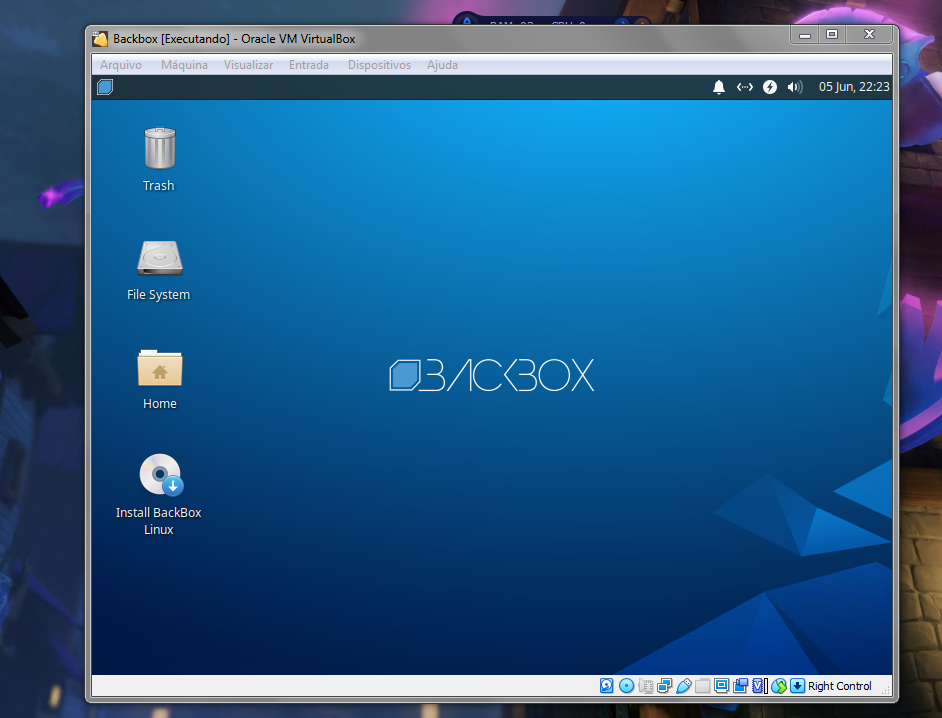Open the File System desktop icon
Viewport: 942px width, 718px height.
[x=159, y=258]
